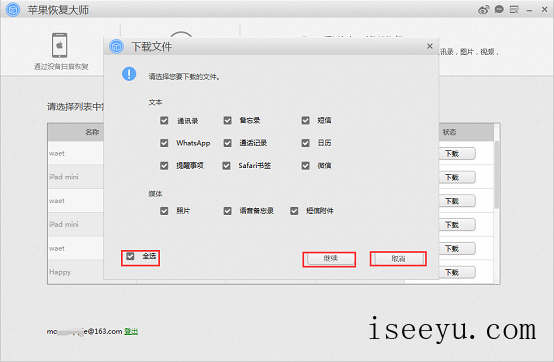Toggle the 语音备忘录 checkbox
The height and width of the screenshot is (362, 554).
[x=228, y=211]
